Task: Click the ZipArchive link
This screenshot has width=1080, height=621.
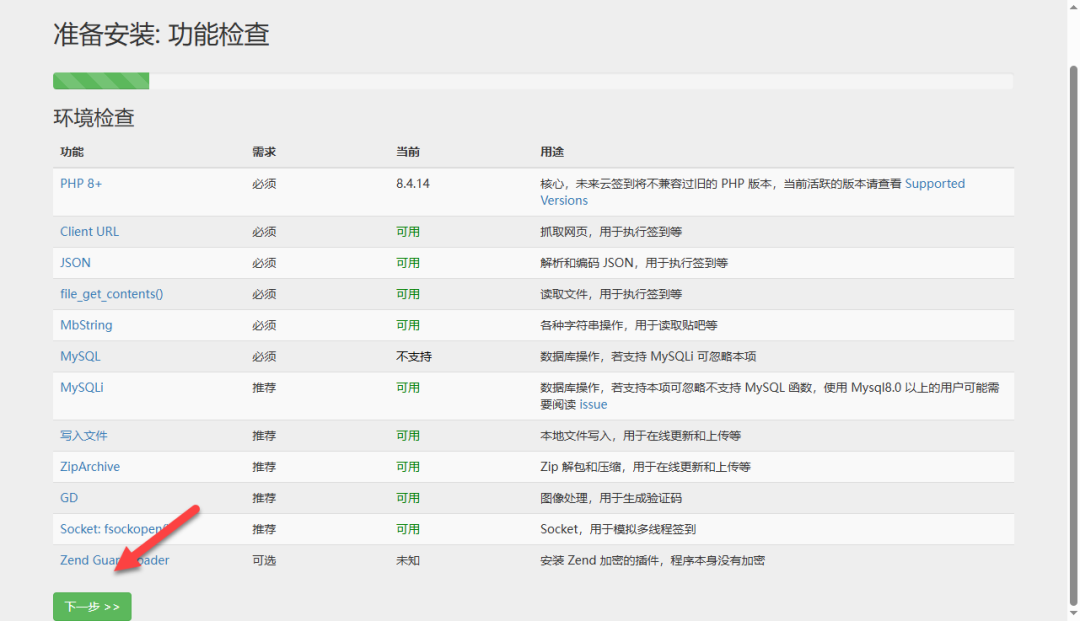Action: (90, 466)
